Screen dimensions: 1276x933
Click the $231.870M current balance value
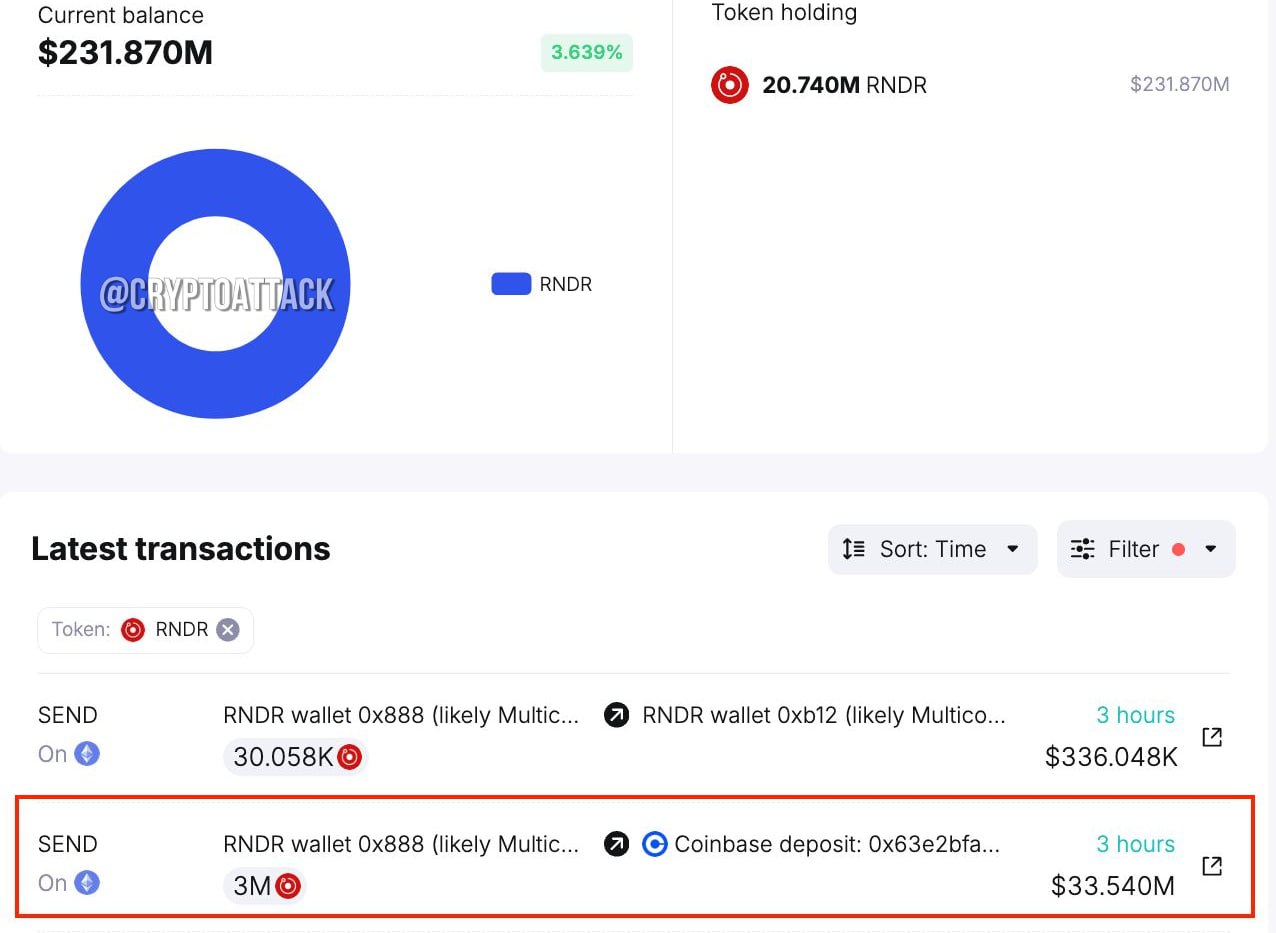coord(125,53)
